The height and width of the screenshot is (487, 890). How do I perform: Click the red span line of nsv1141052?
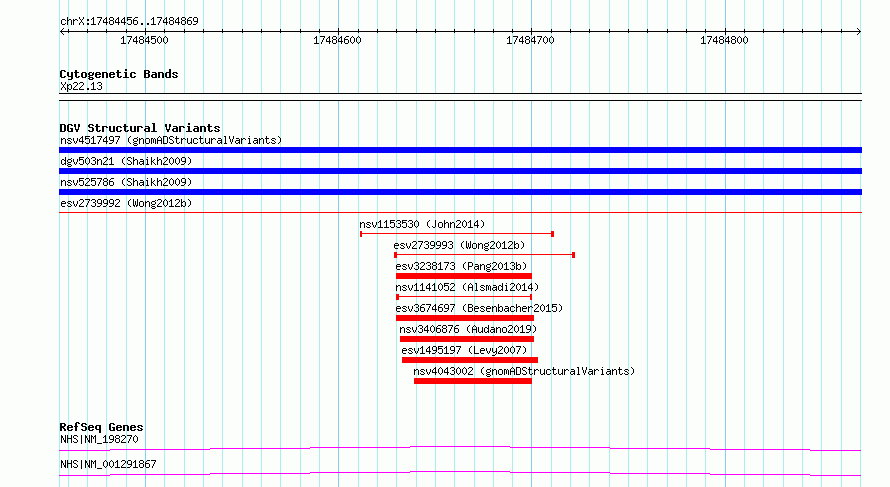(x=464, y=297)
